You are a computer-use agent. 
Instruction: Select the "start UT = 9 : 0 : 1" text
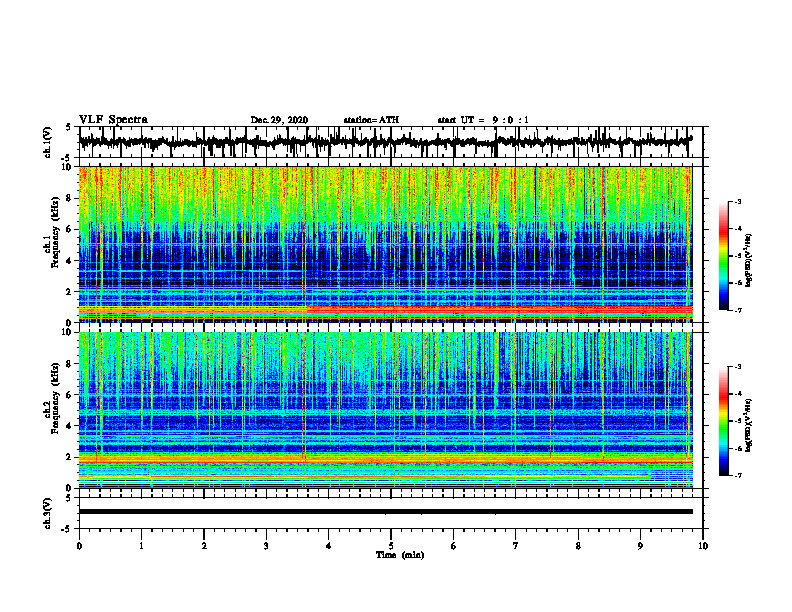pyautogui.click(x=483, y=120)
